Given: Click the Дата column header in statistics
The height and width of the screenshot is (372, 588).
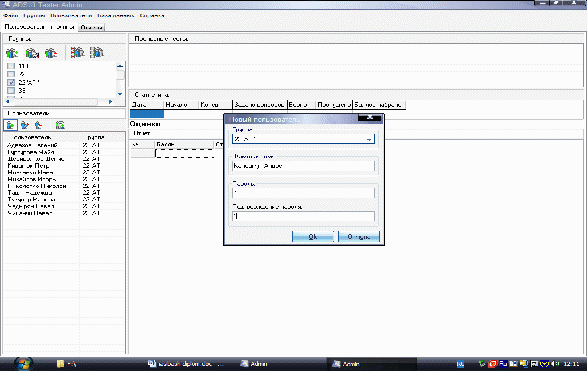Looking at the screenshot, I should pyautogui.click(x=147, y=105).
